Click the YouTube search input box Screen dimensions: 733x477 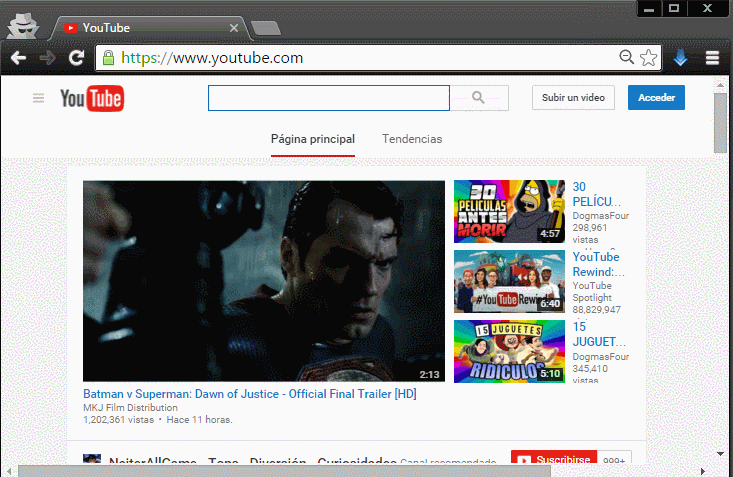pyautogui.click(x=329, y=98)
